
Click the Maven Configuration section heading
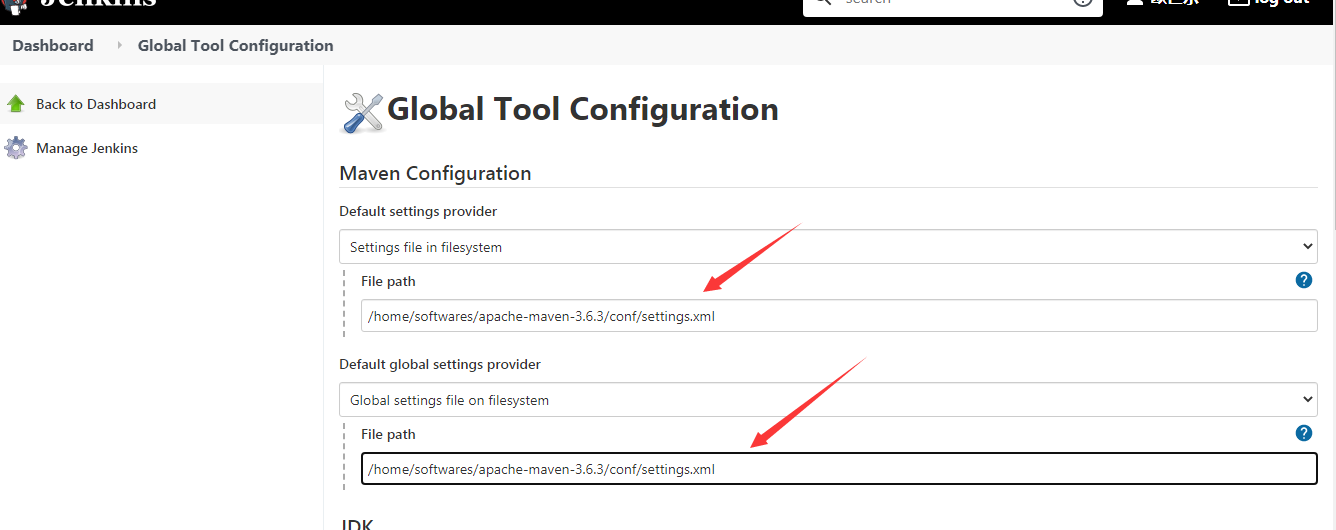click(435, 173)
